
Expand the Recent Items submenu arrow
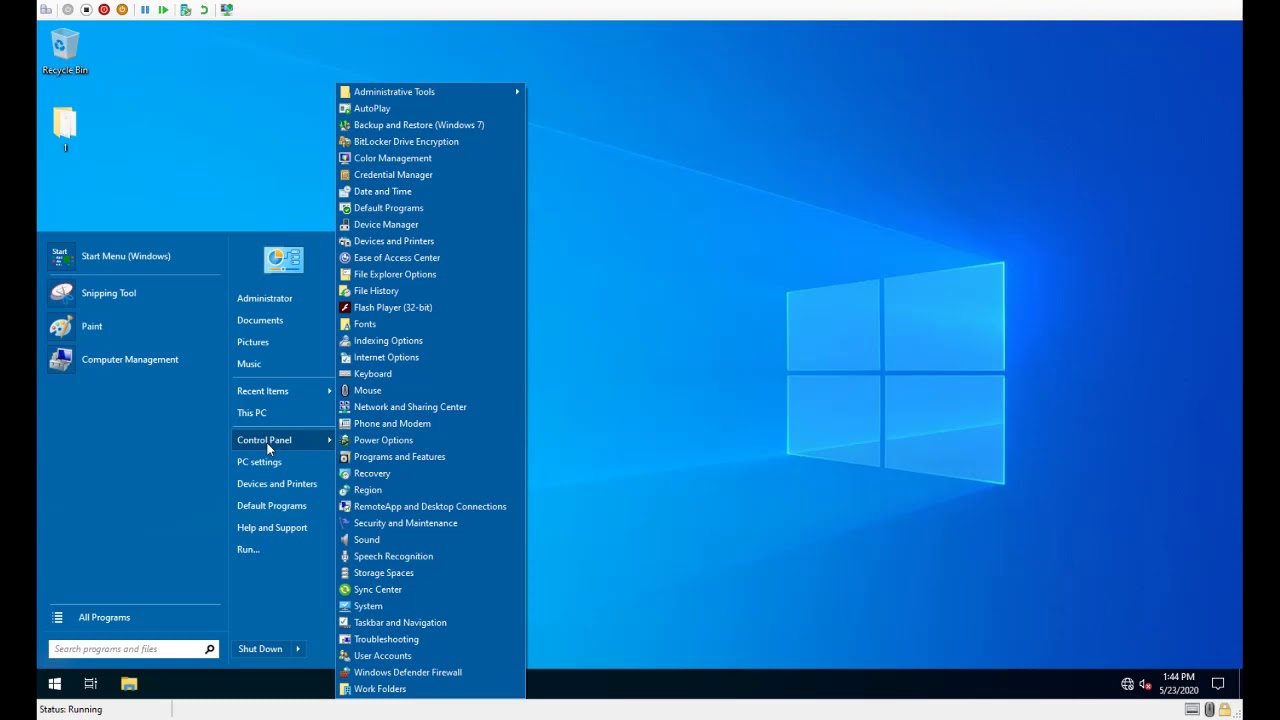coord(329,391)
